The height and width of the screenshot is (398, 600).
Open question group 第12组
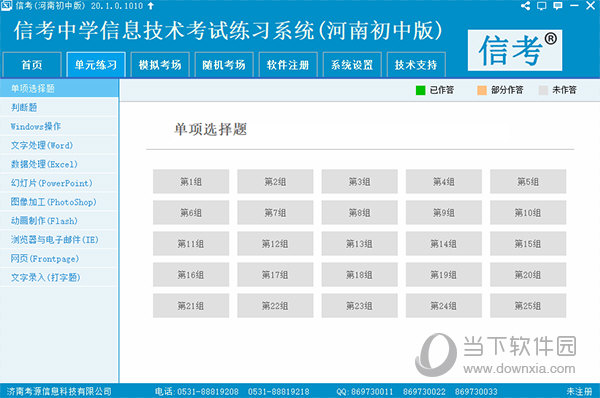275,243
